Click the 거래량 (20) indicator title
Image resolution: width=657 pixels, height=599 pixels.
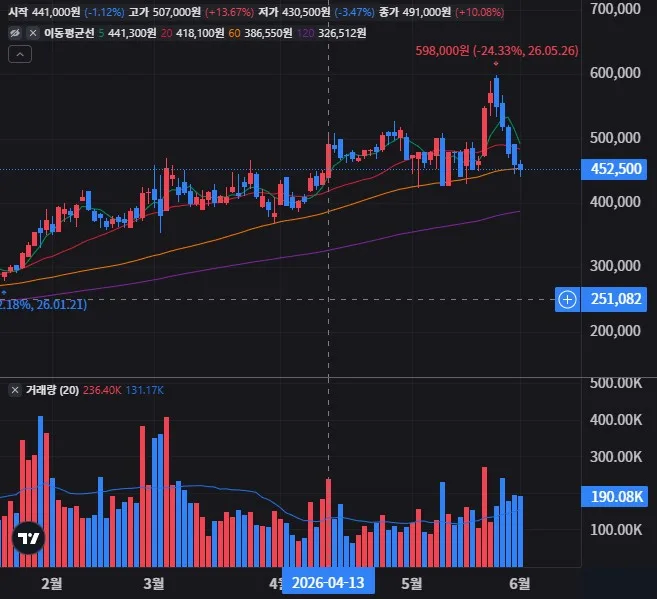click(x=52, y=390)
